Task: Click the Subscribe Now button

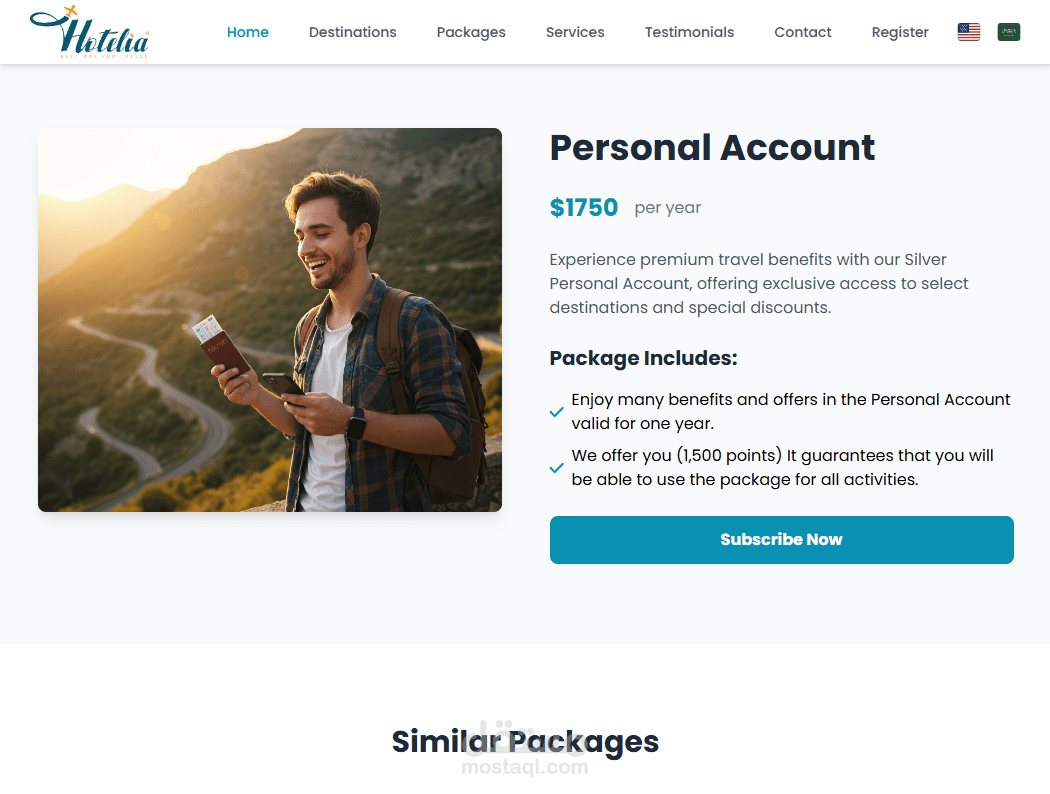Action: 781,540
